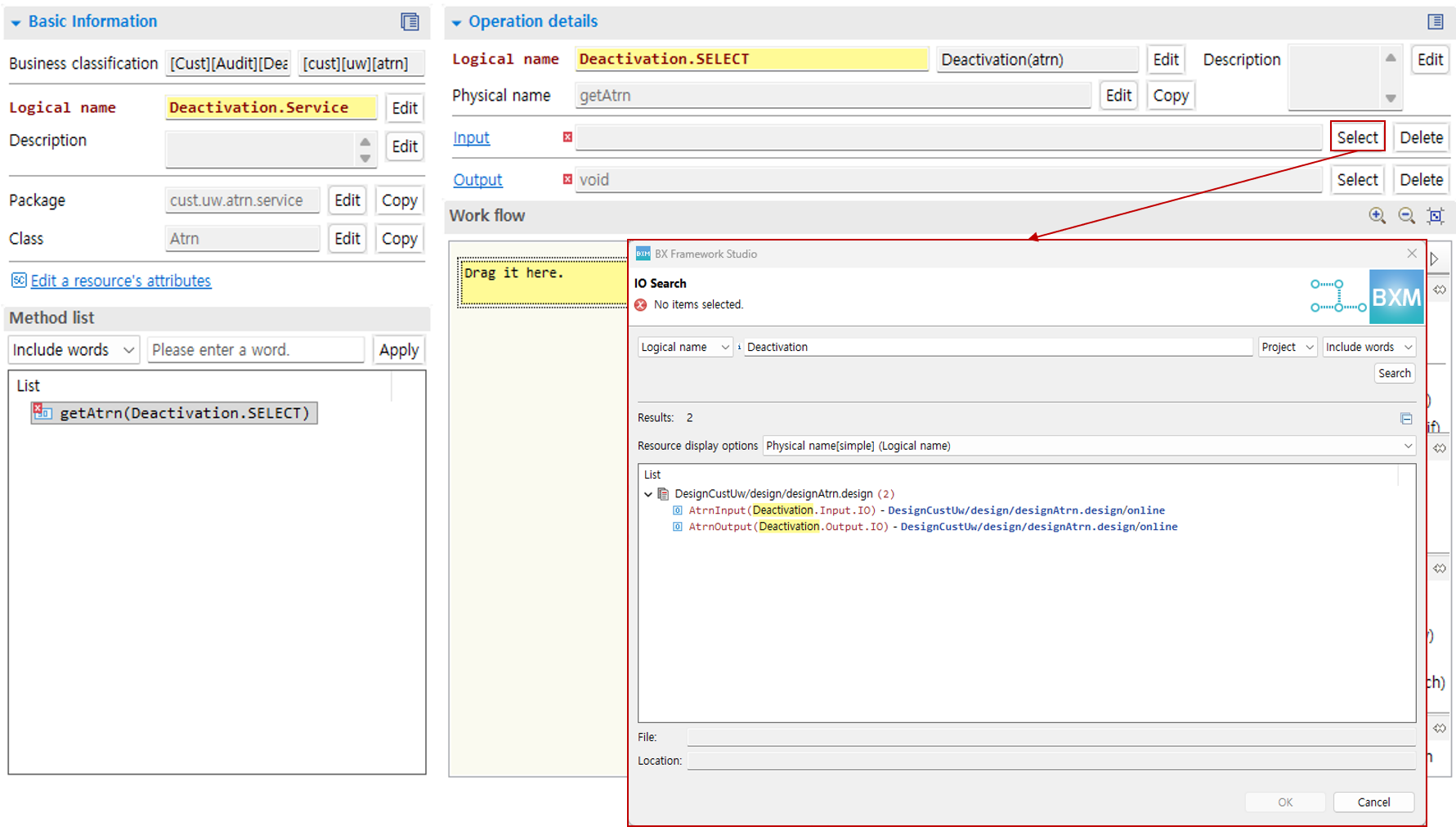Click the getAtrn method icon in Method list
This screenshot has height=827, width=1456.
pyautogui.click(x=43, y=412)
